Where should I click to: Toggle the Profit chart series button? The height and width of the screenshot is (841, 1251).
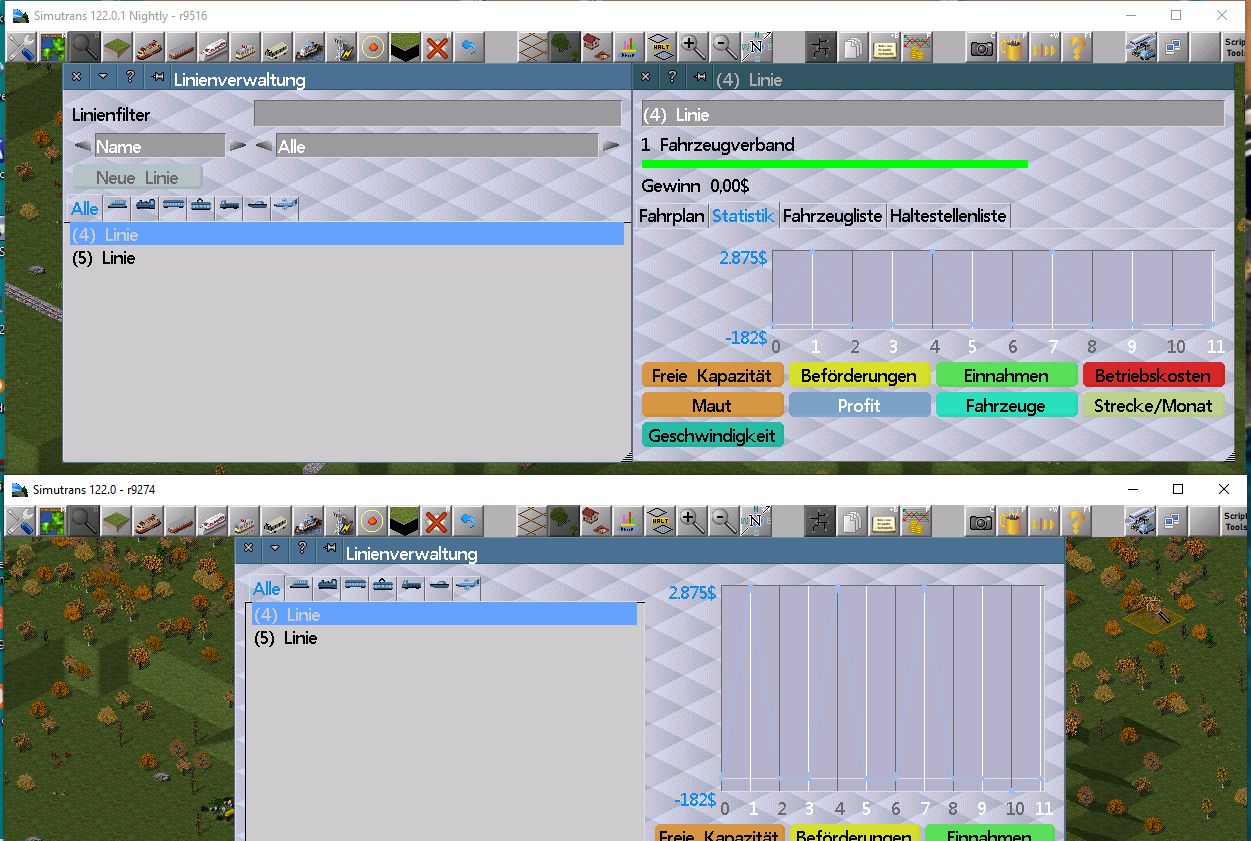pyautogui.click(x=859, y=405)
